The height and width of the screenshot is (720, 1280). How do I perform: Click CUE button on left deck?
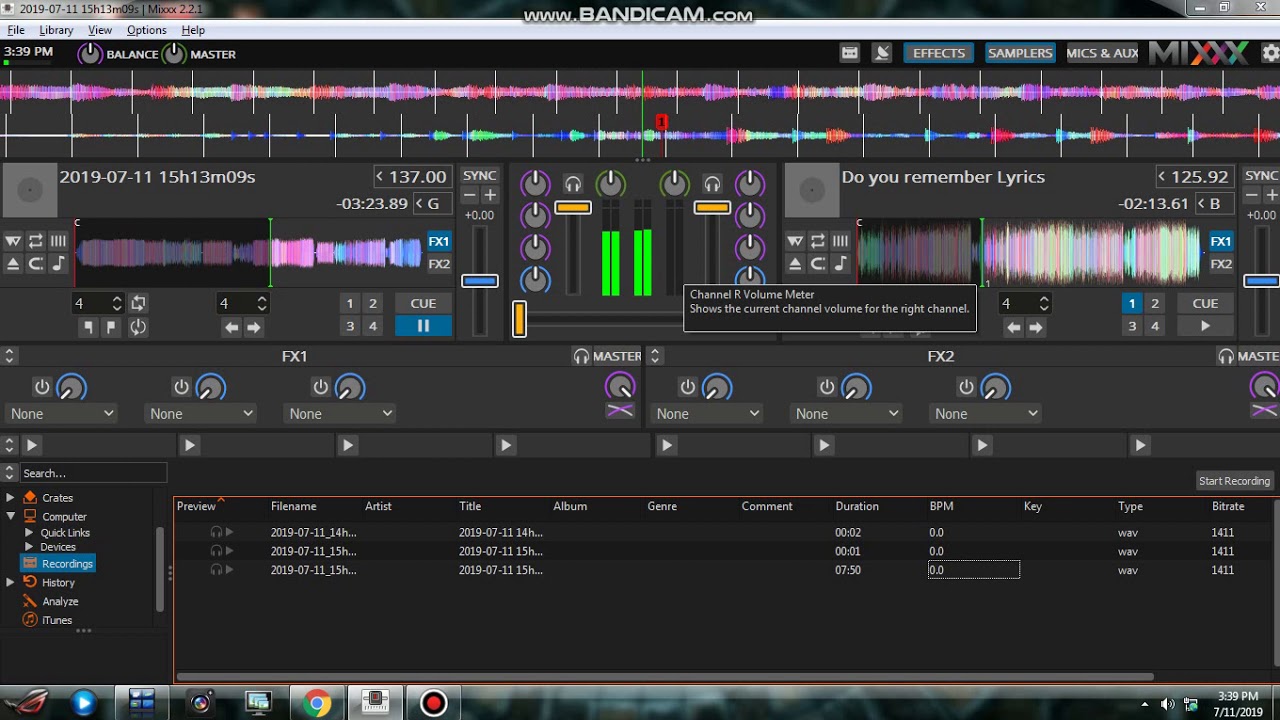(x=423, y=303)
